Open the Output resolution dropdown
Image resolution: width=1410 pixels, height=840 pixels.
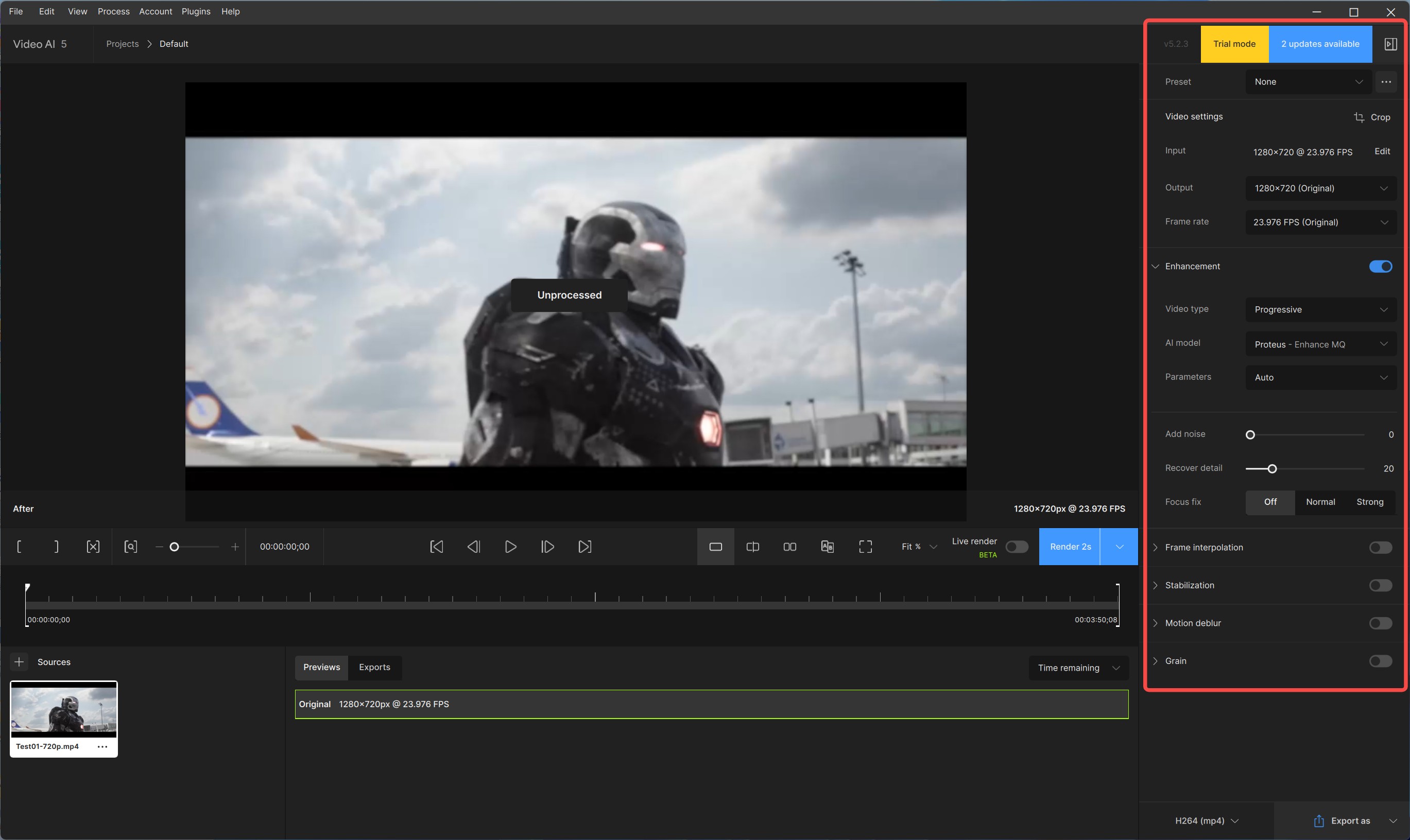[1320, 188]
